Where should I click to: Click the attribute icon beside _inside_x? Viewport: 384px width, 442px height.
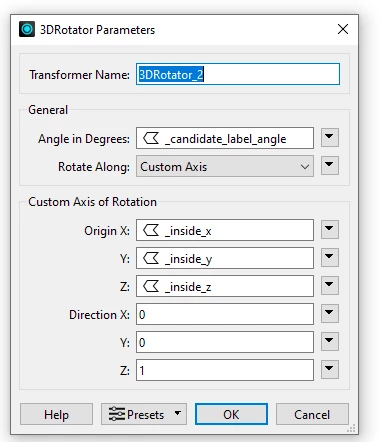[x=151, y=230]
